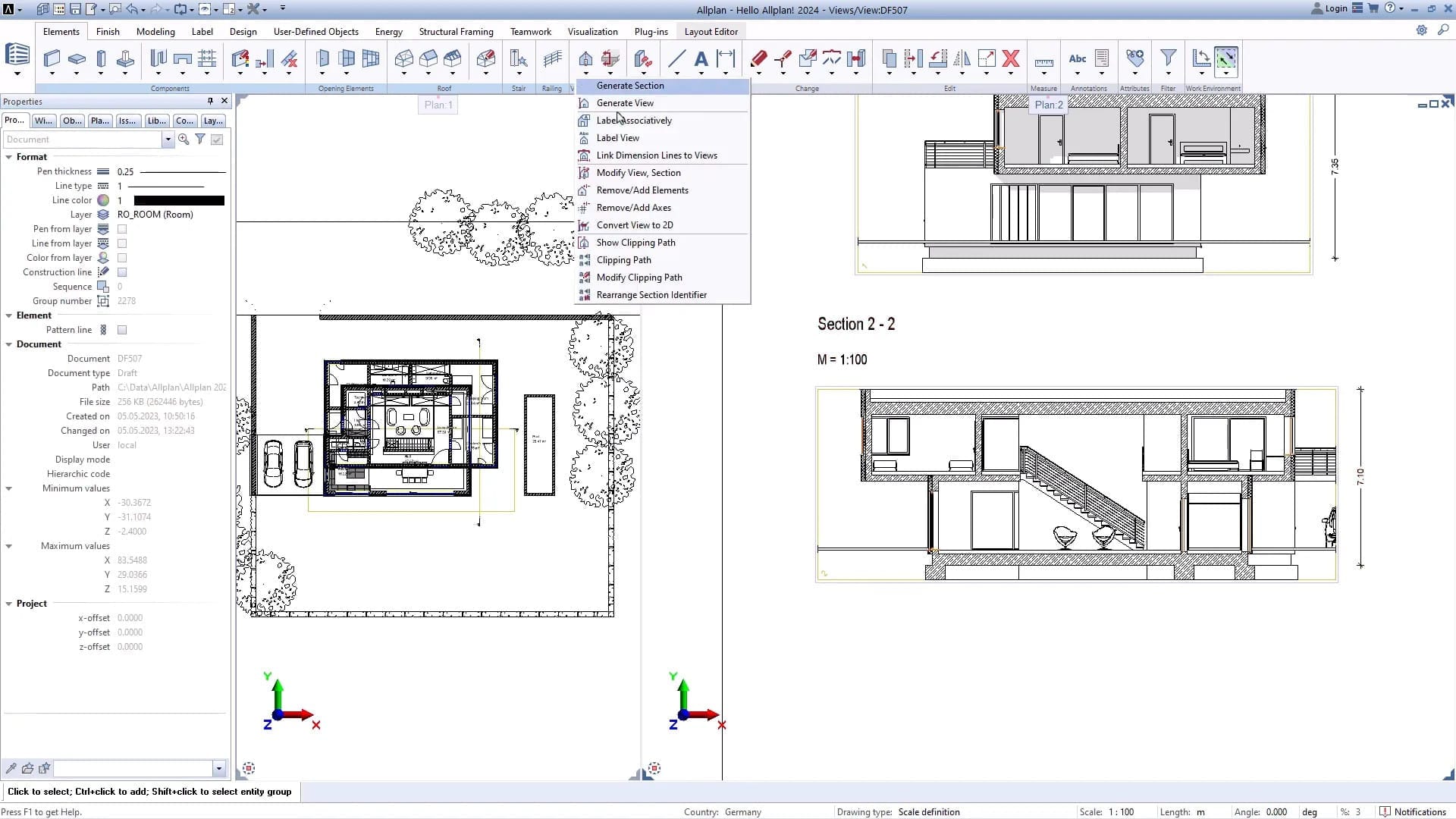
Task: Check the Pattern line checkbox
Action: [122, 330]
